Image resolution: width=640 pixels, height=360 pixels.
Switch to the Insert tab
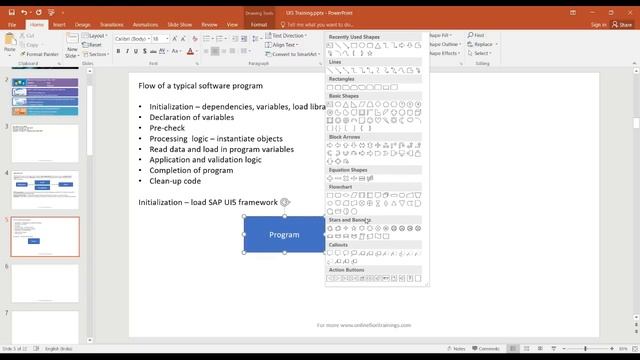[59, 25]
